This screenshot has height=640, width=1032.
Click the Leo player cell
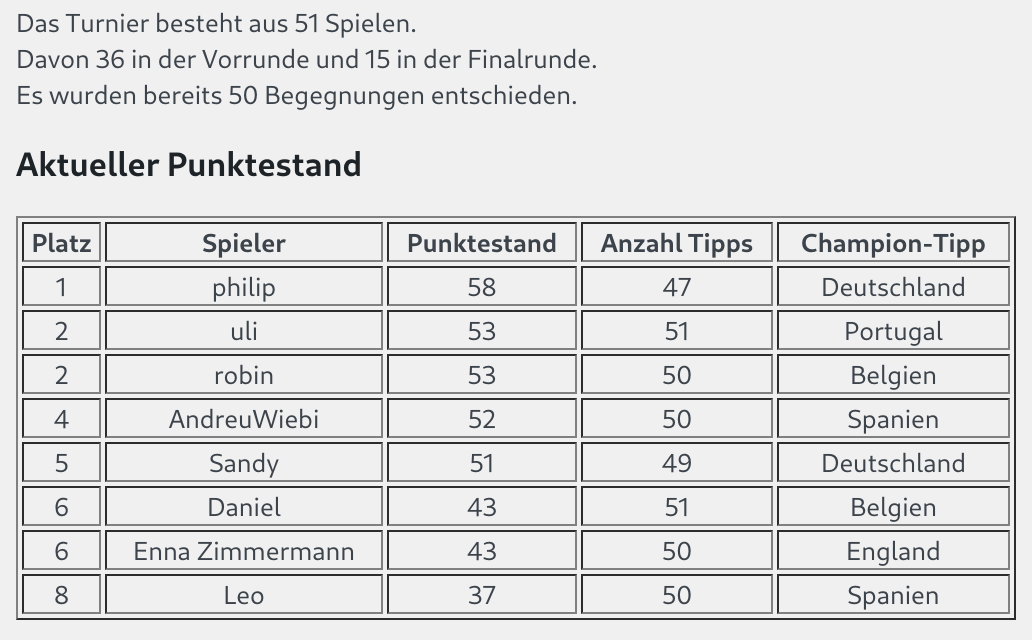pyautogui.click(x=244, y=595)
